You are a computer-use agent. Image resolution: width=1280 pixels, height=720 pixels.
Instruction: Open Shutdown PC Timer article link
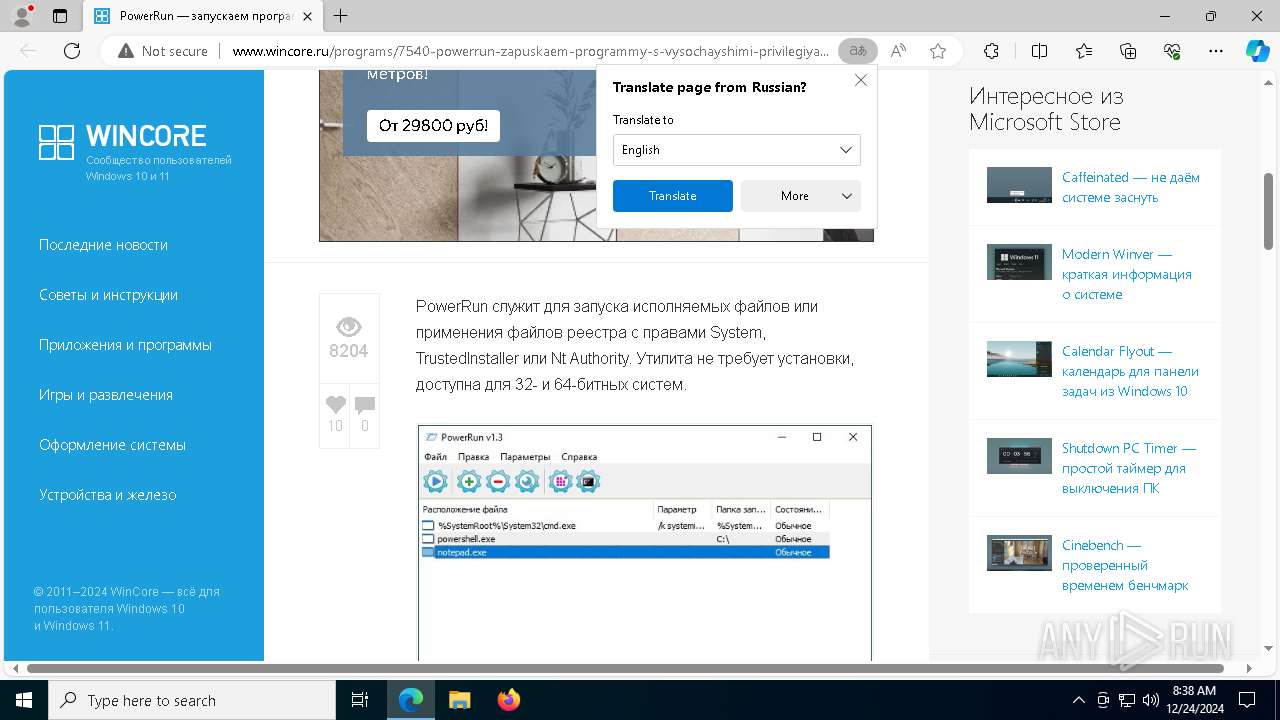point(1129,468)
